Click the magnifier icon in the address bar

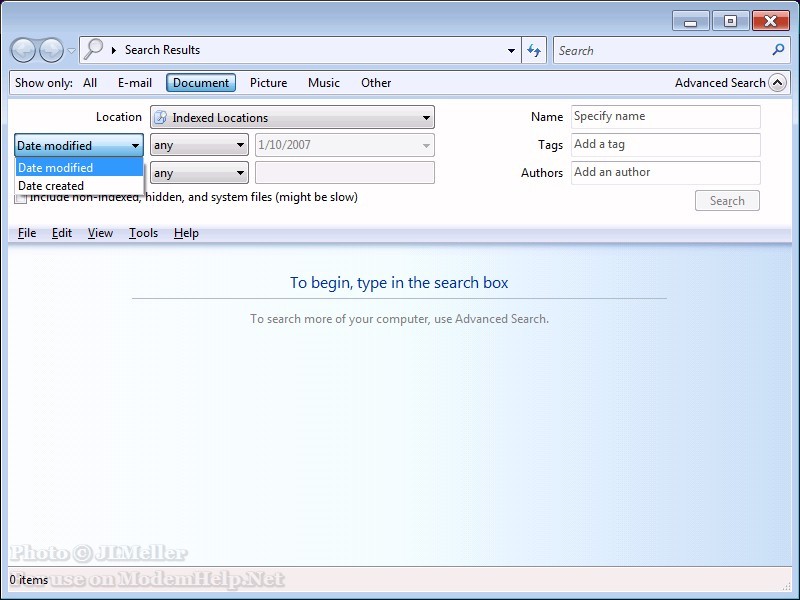pos(93,49)
